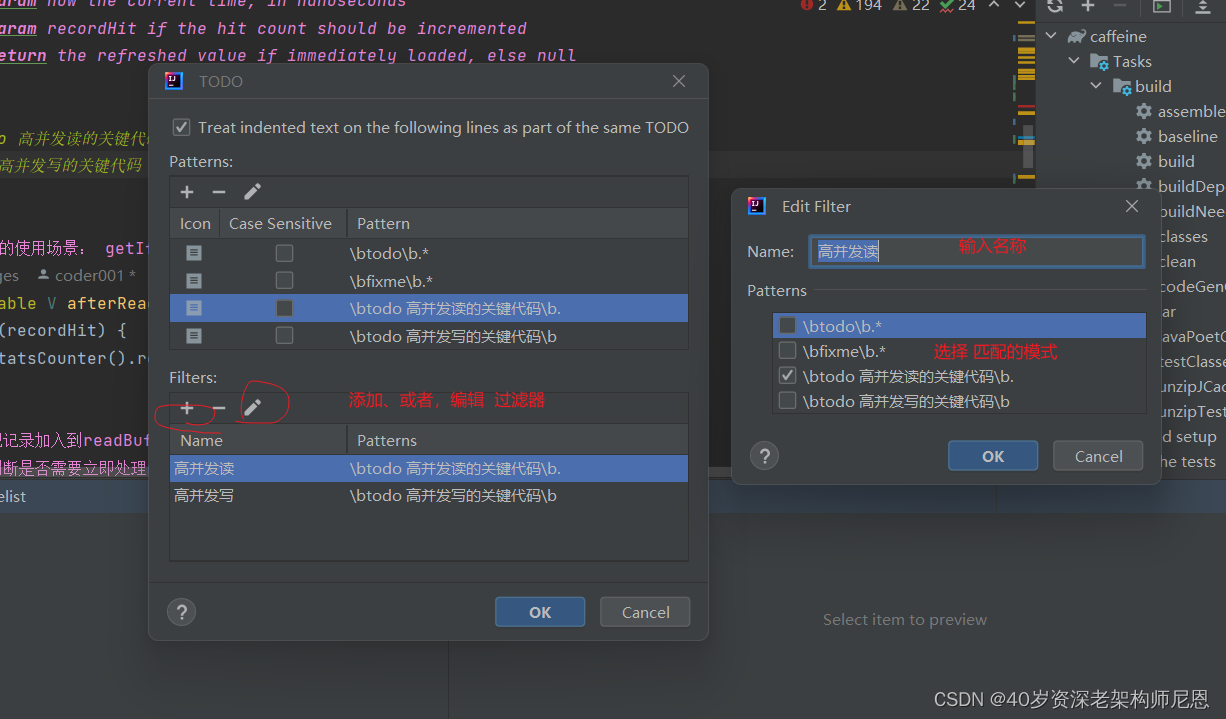This screenshot has height=719, width=1226.
Task: Select the classes task in Gradle tree
Action: [1183, 236]
